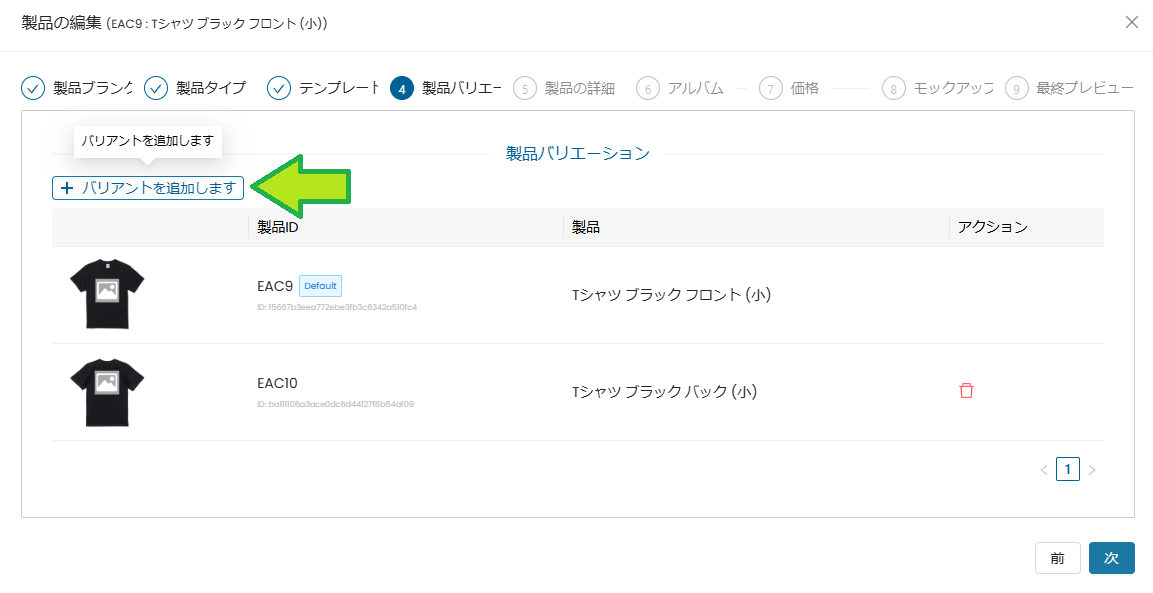1153x593 pixels.
Task: Click the previous page chevron arrow
Action: (1043, 469)
